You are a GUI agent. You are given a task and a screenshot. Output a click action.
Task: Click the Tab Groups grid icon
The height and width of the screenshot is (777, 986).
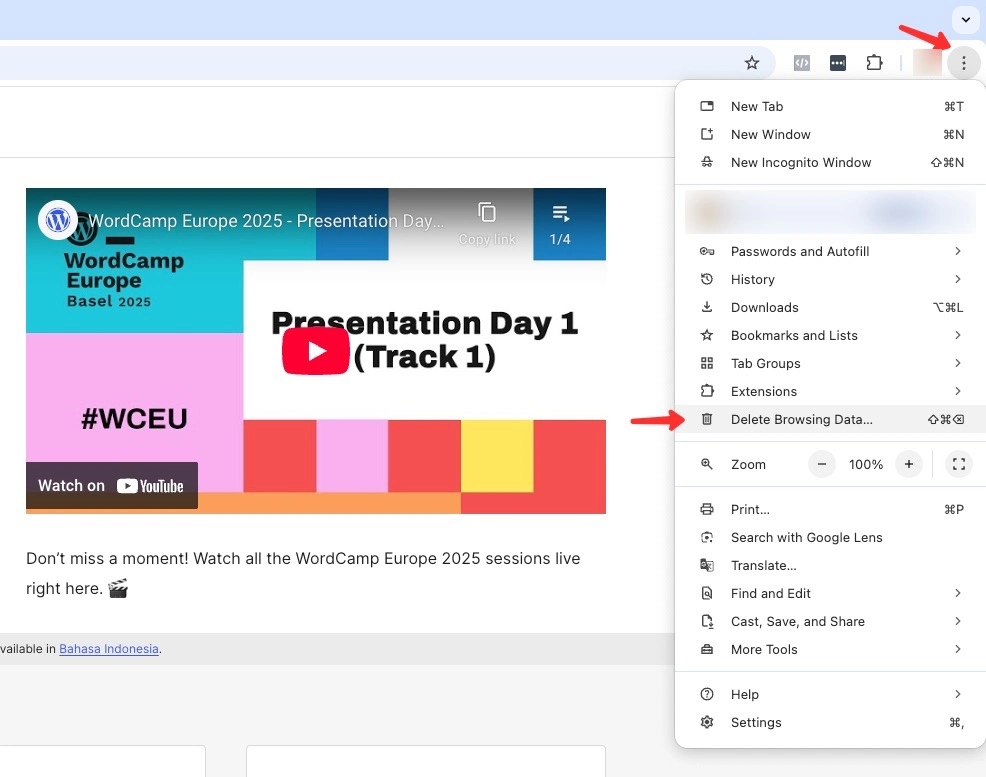(707, 363)
